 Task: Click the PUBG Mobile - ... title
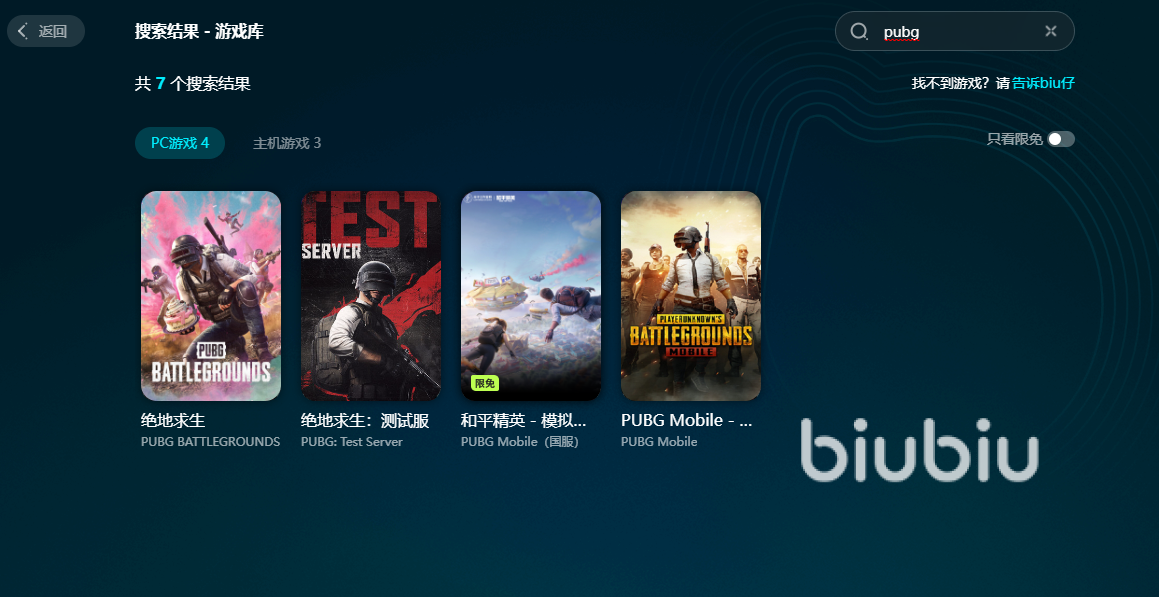click(x=687, y=421)
